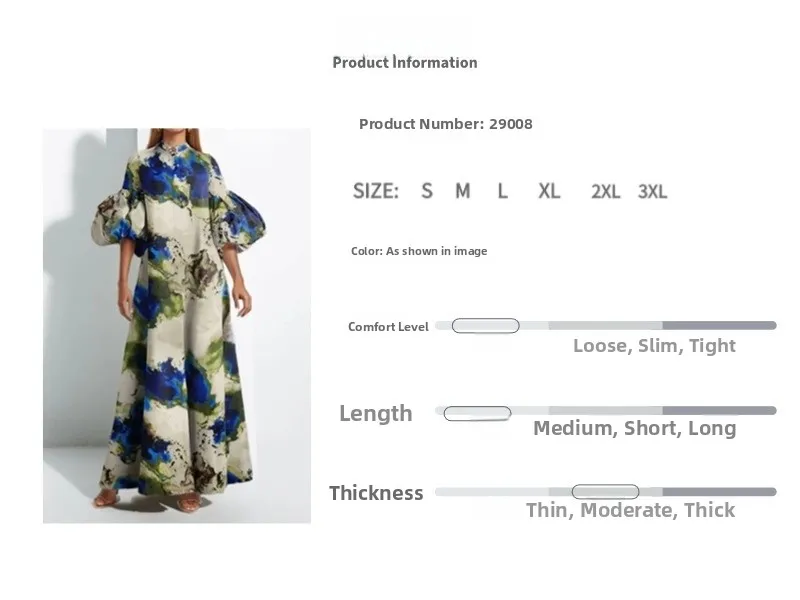This screenshot has height=600, width=800.
Task: Click the Thickness slider handle
Action: tap(605, 492)
